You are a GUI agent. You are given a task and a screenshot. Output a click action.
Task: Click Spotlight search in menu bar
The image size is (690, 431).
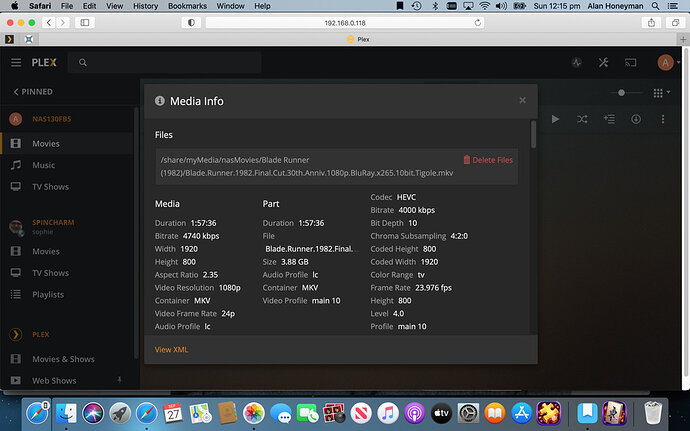tap(655, 6)
